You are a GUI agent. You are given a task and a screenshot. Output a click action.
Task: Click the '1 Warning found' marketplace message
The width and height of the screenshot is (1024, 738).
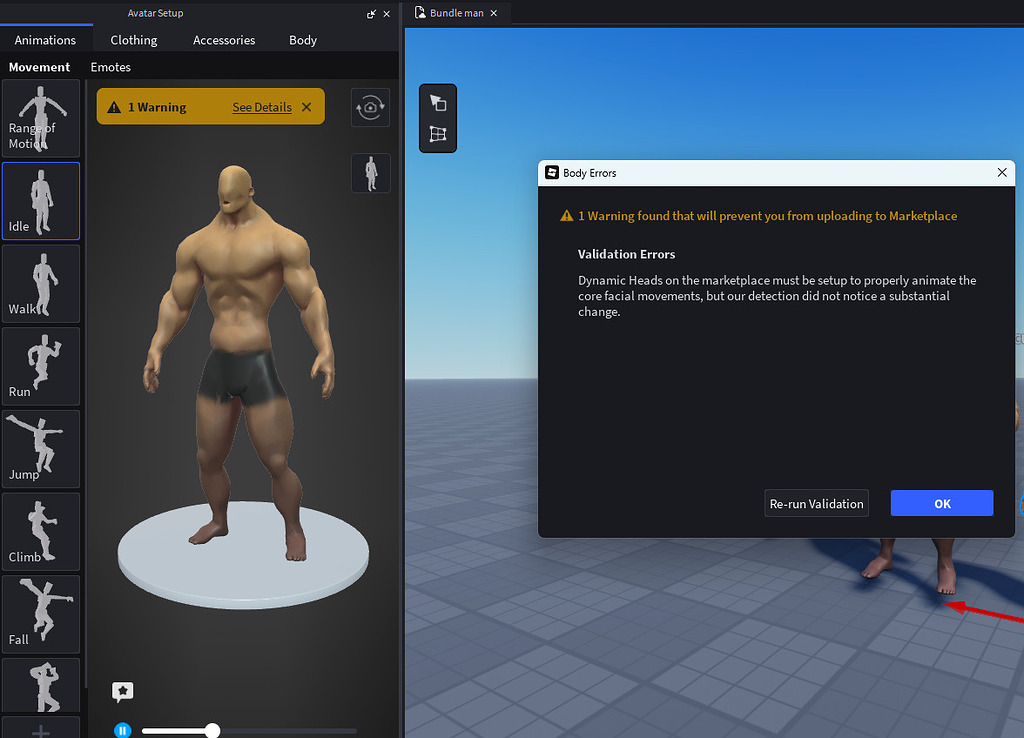(767, 216)
